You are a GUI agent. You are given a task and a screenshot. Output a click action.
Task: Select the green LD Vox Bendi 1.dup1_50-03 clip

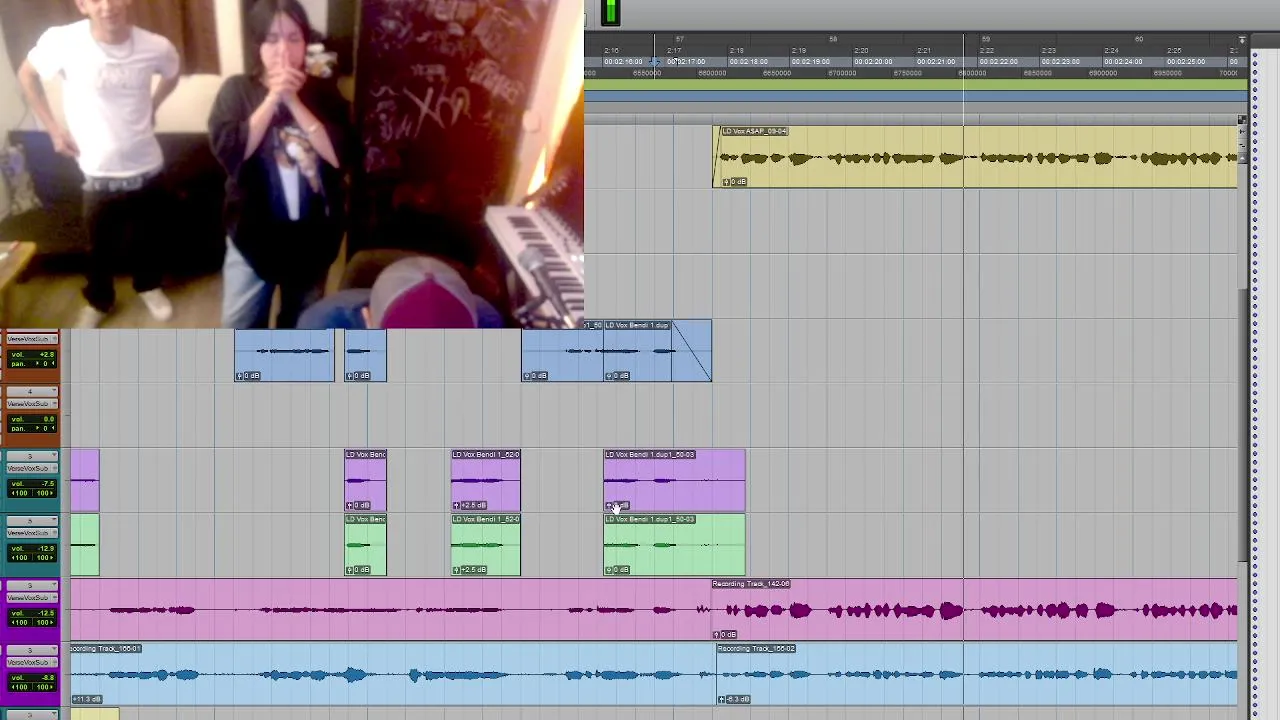click(x=674, y=546)
